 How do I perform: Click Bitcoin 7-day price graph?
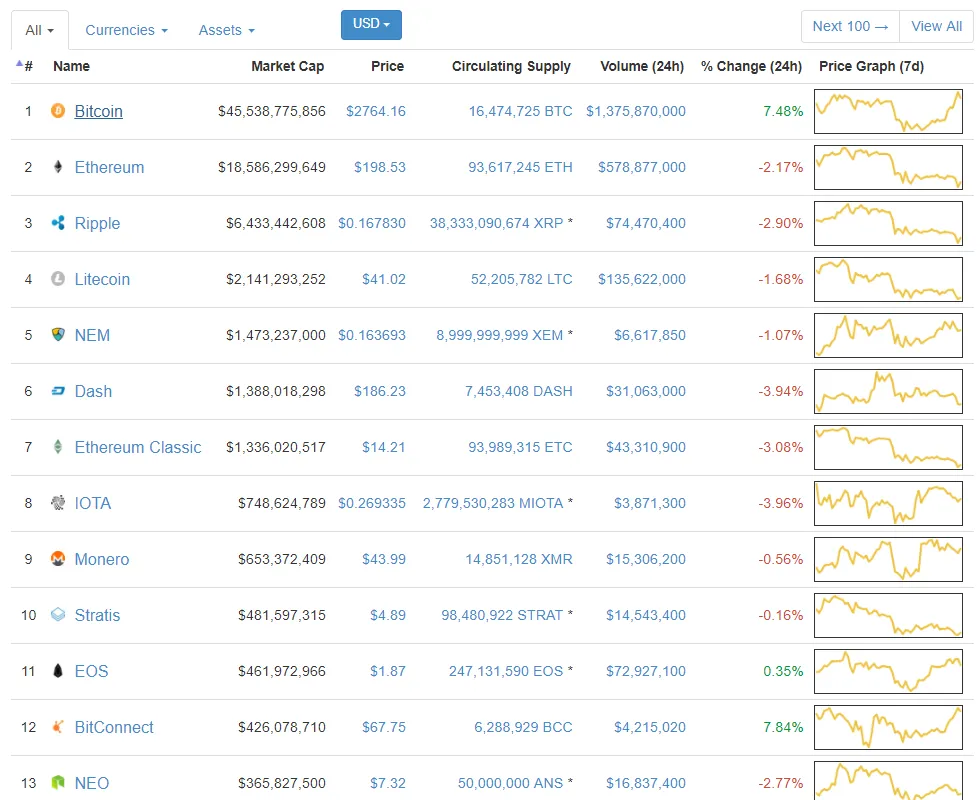click(888, 111)
